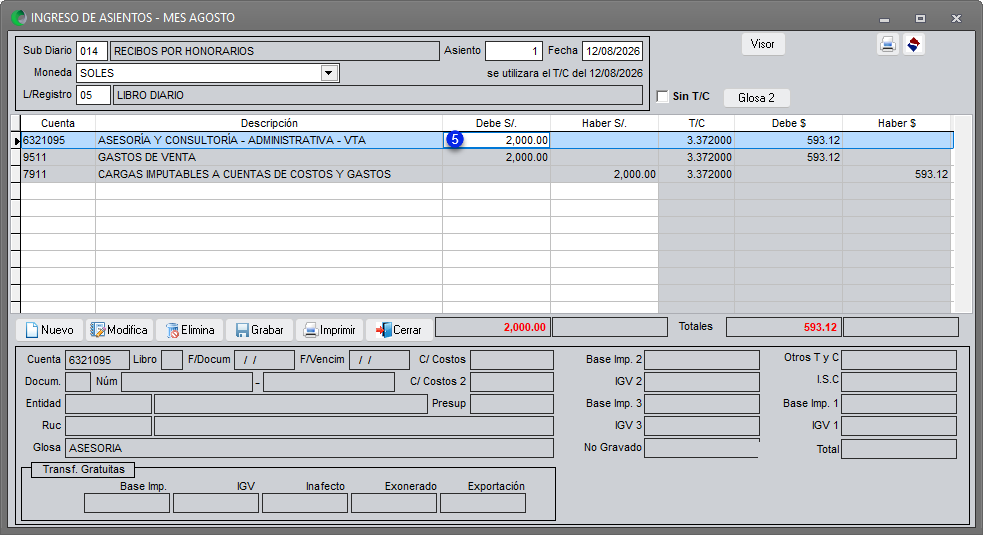This screenshot has width=983, height=535.
Task: Click the Sub Diario code field 014
Action: point(92,51)
